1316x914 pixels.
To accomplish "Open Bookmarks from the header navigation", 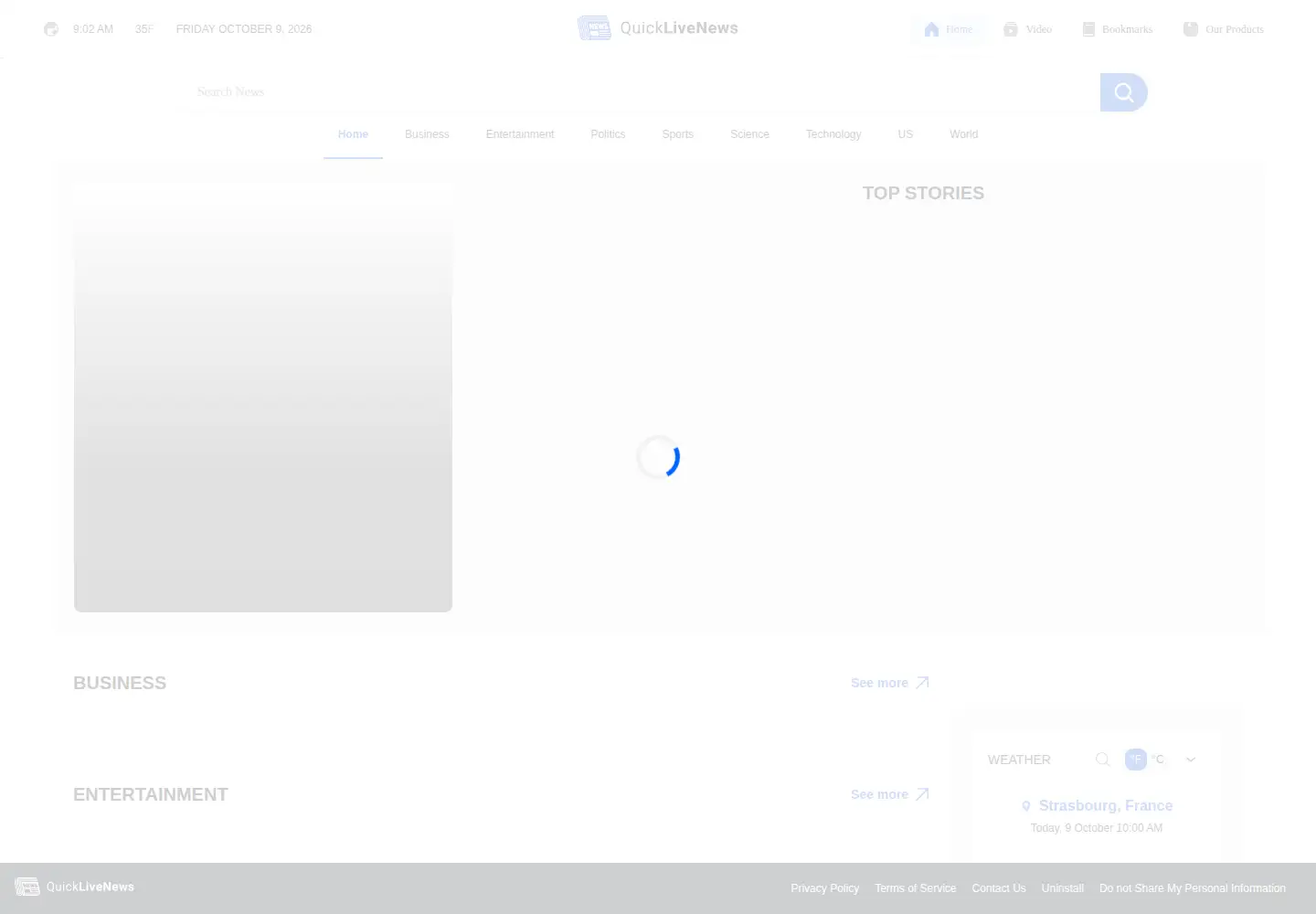I will tap(1117, 29).
